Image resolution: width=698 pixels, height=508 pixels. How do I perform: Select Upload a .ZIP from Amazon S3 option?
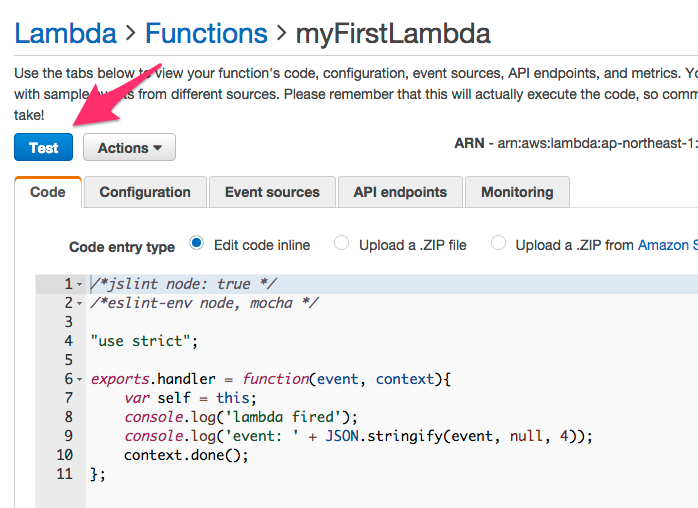pos(497,244)
